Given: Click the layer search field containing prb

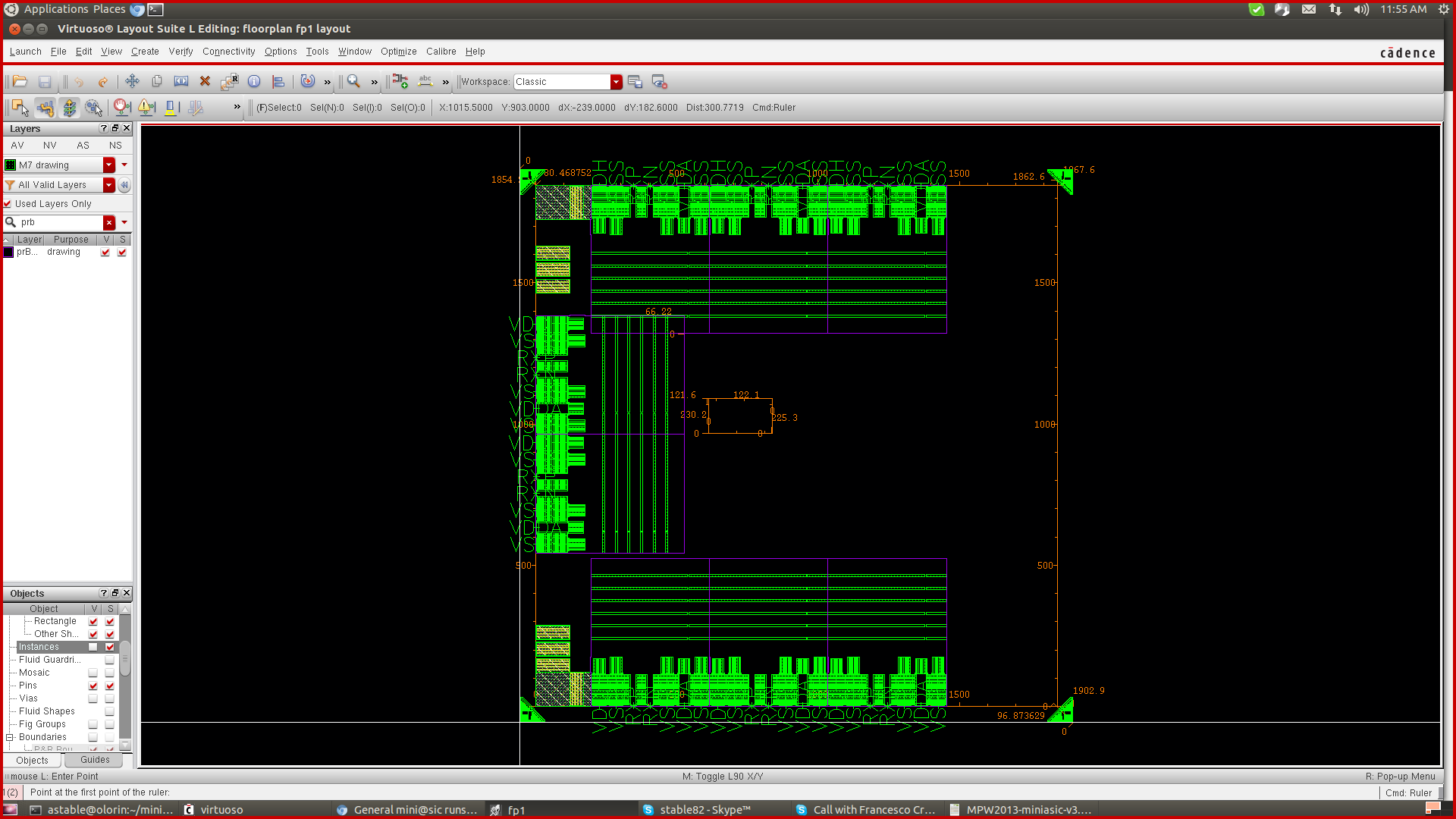Looking at the screenshot, I should pos(61,222).
